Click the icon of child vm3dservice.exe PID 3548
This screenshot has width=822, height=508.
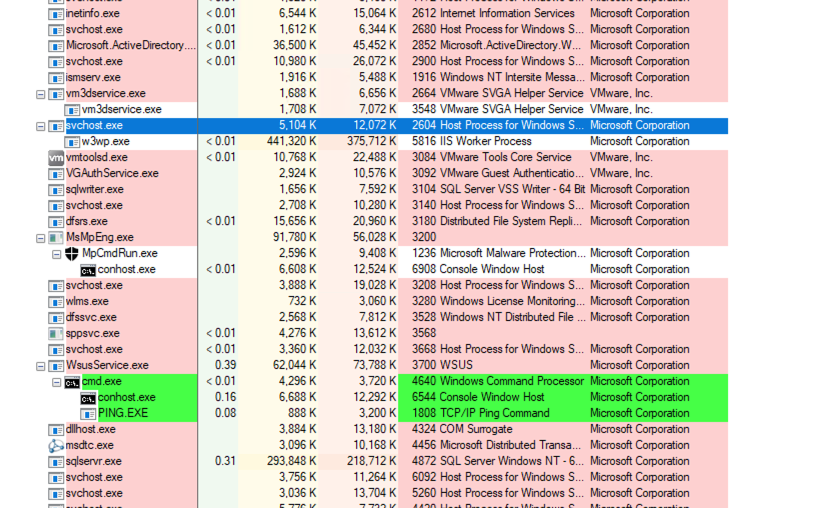coord(72,110)
